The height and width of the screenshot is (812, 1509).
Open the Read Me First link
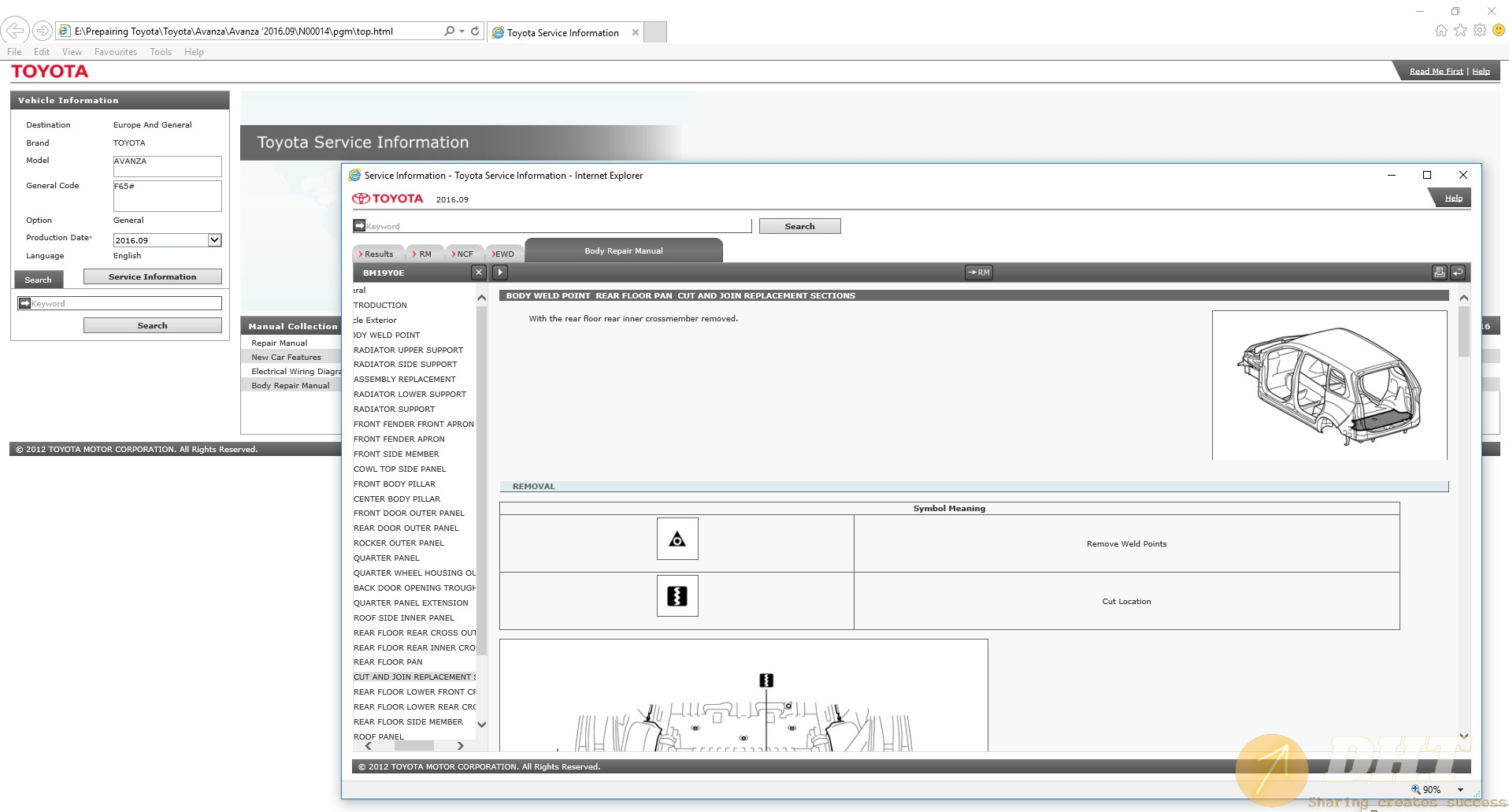tap(1436, 71)
